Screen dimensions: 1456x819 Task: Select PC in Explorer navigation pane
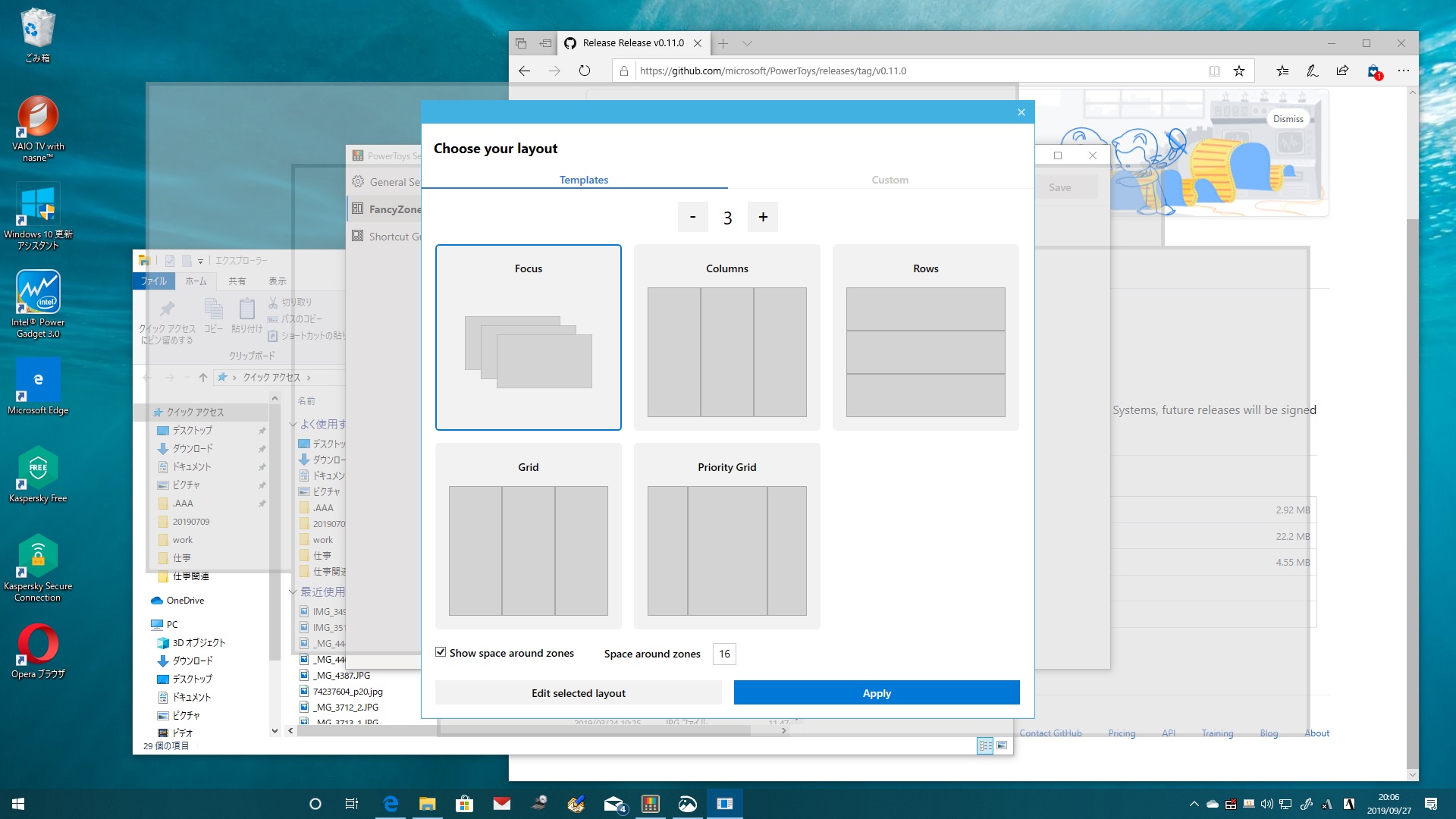coord(172,624)
